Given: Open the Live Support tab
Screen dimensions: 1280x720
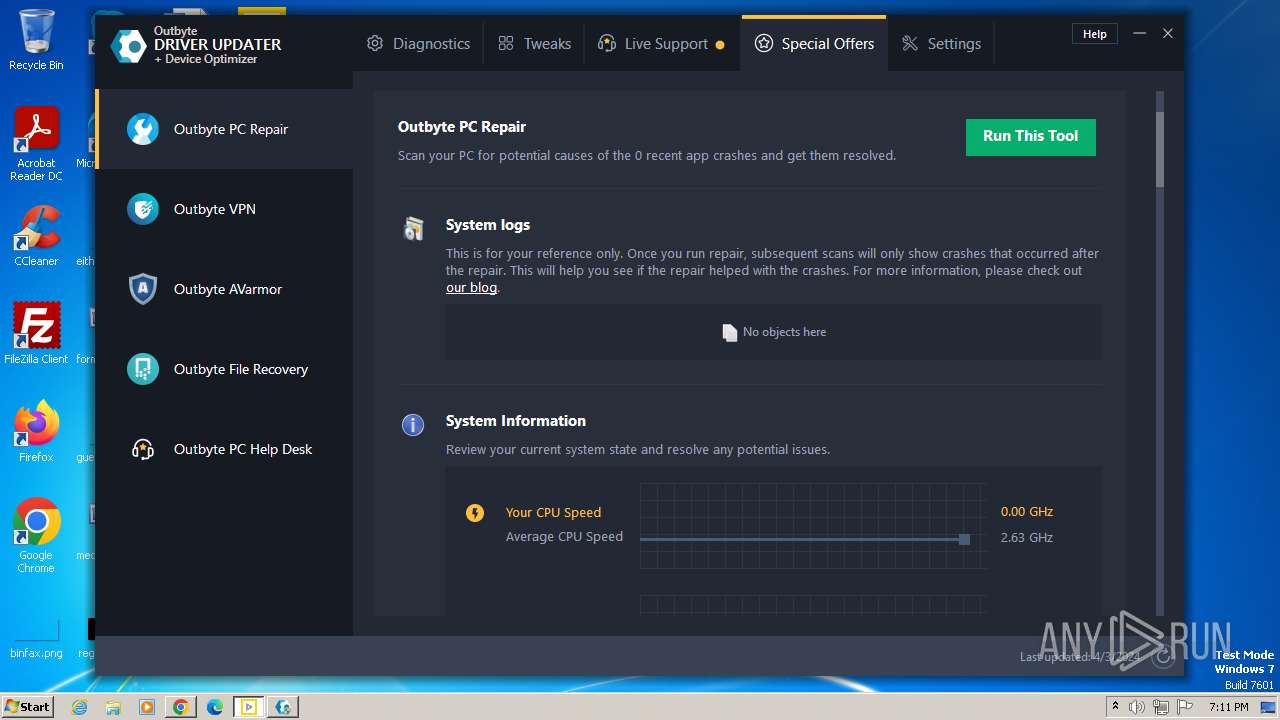Looking at the screenshot, I should [661, 44].
